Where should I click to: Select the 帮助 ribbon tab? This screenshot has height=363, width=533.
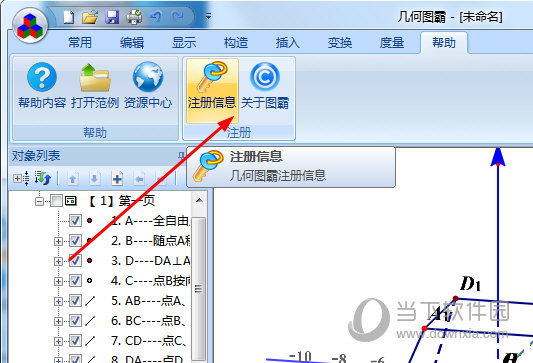pos(444,43)
